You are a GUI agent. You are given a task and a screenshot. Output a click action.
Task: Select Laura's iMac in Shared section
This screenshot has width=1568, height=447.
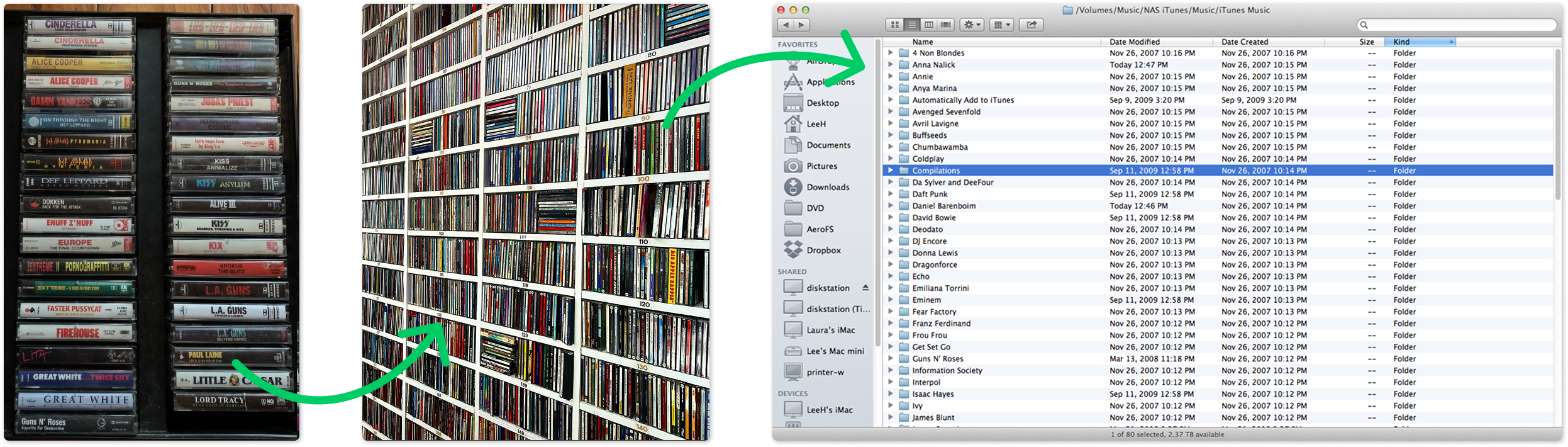tap(830, 331)
